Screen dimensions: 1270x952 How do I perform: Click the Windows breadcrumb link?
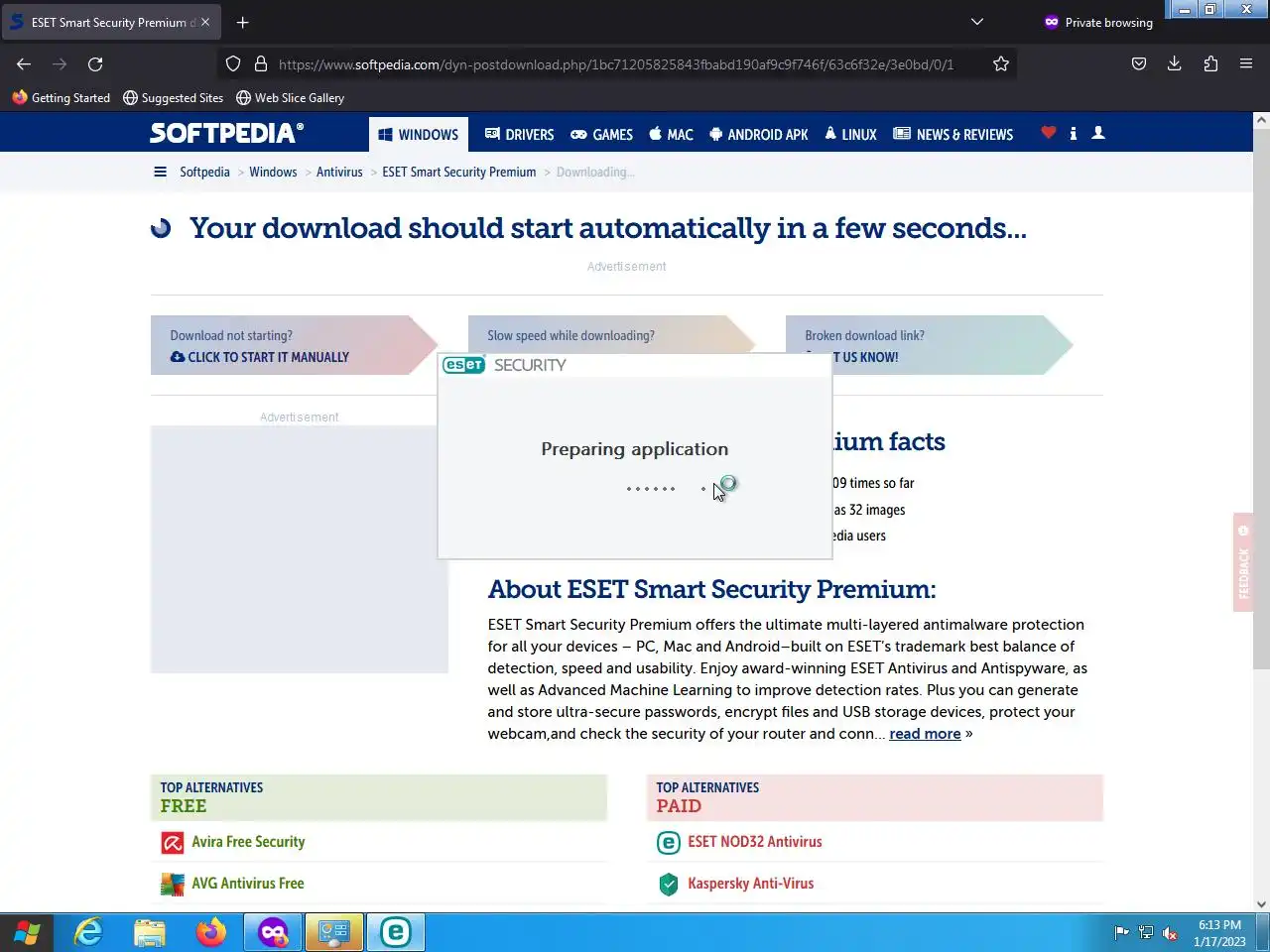[x=273, y=172]
